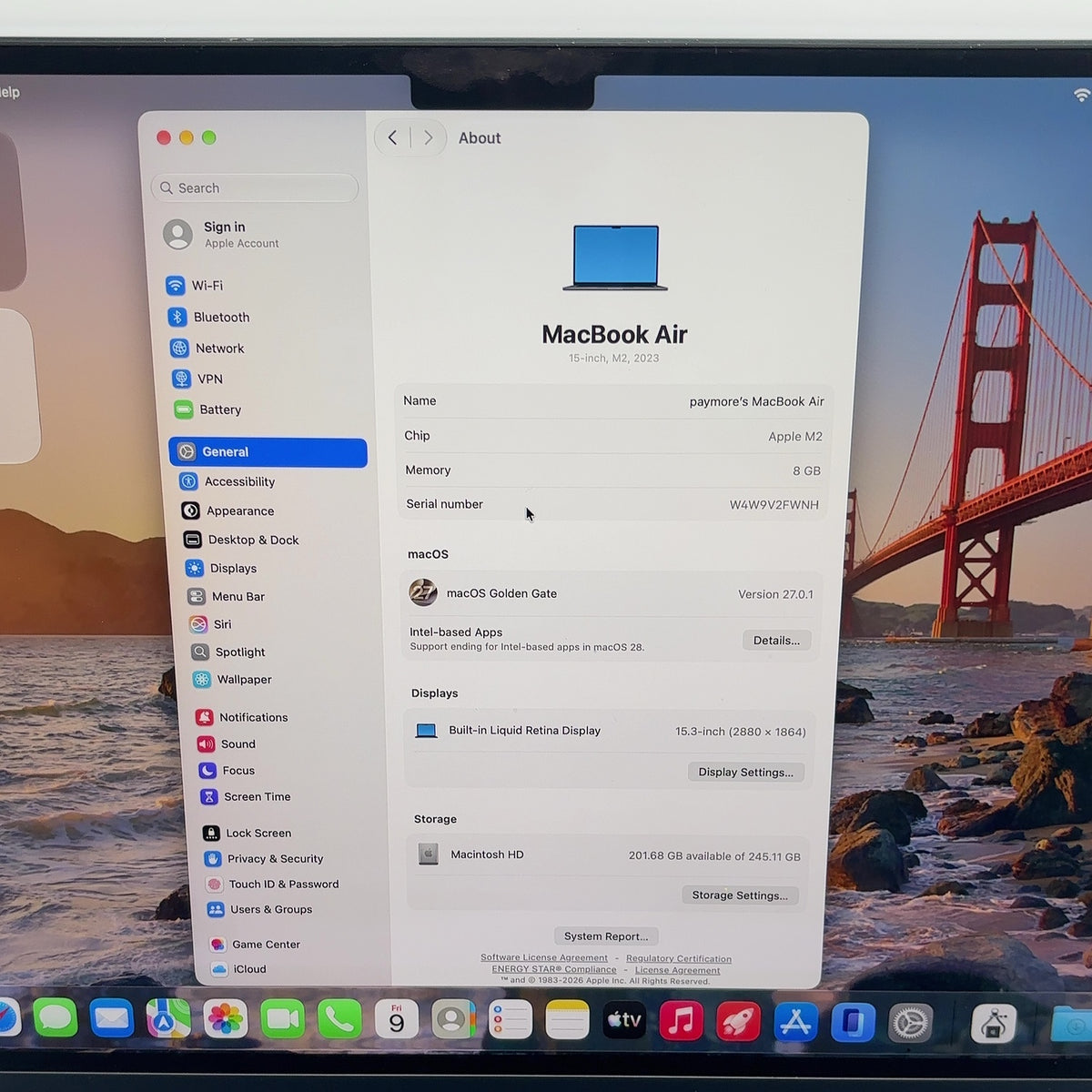Open Game Center in the sidebar
The image size is (1092, 1092).
[x=254, y=944]
